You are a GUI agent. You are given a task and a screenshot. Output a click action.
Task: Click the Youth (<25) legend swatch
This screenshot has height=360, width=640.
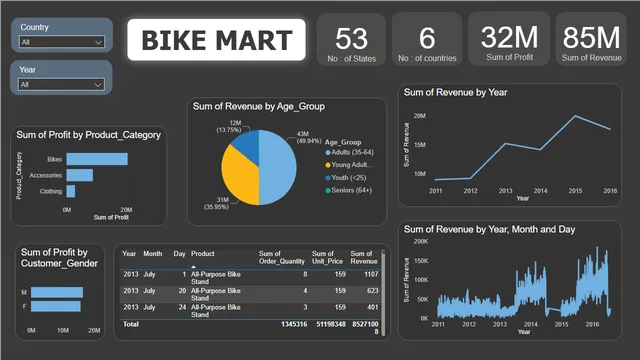point(327,178)
